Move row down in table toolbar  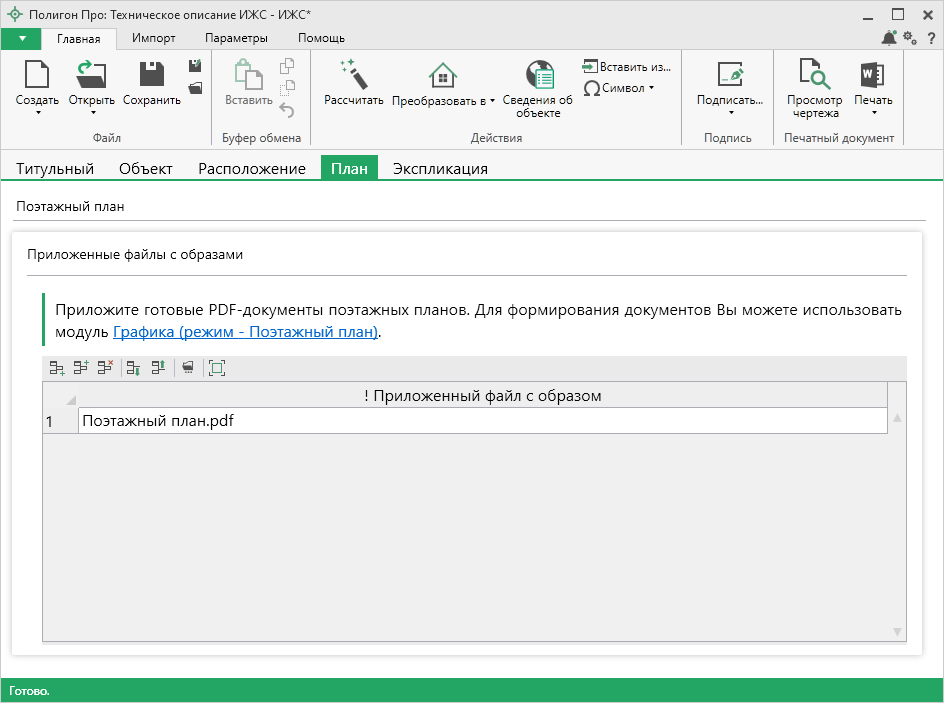click(133, 368)
